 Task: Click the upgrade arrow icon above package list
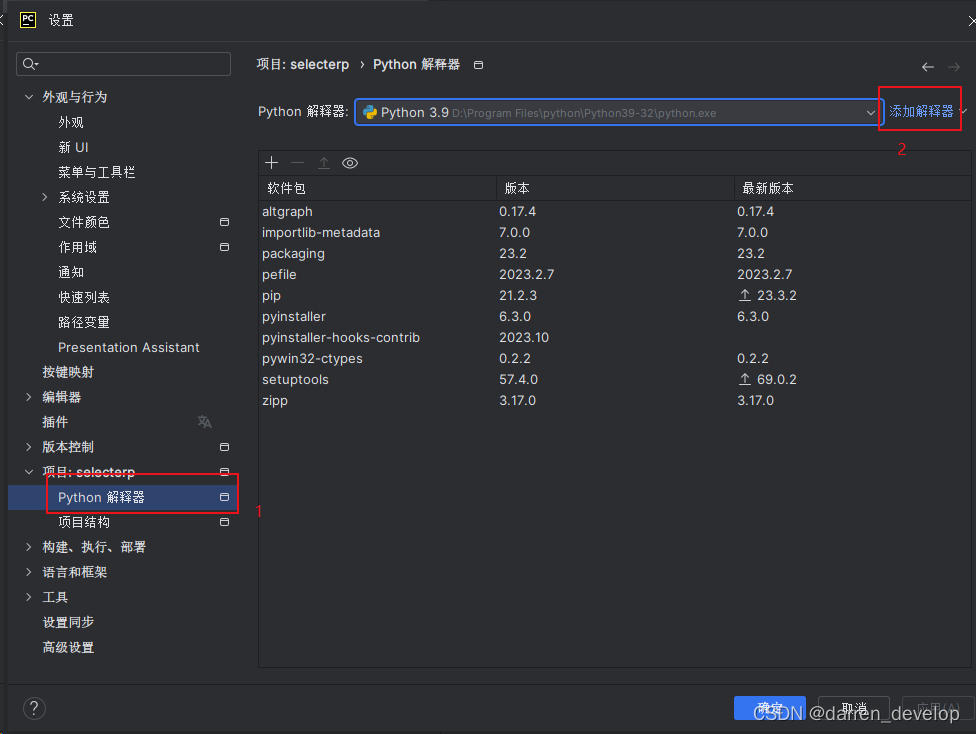tap(322, 162)
